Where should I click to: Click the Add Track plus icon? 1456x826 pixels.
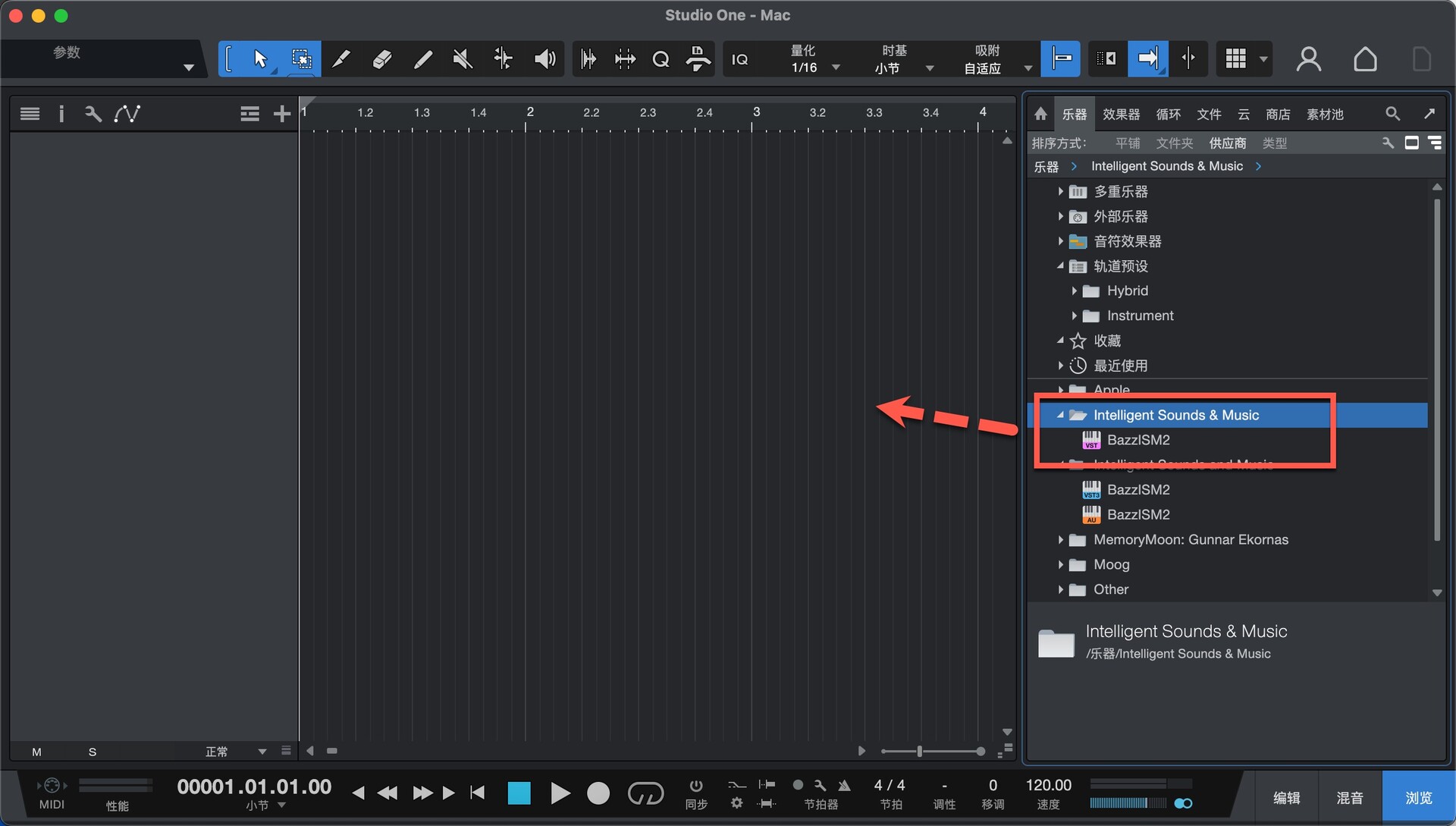coord(281,114)
